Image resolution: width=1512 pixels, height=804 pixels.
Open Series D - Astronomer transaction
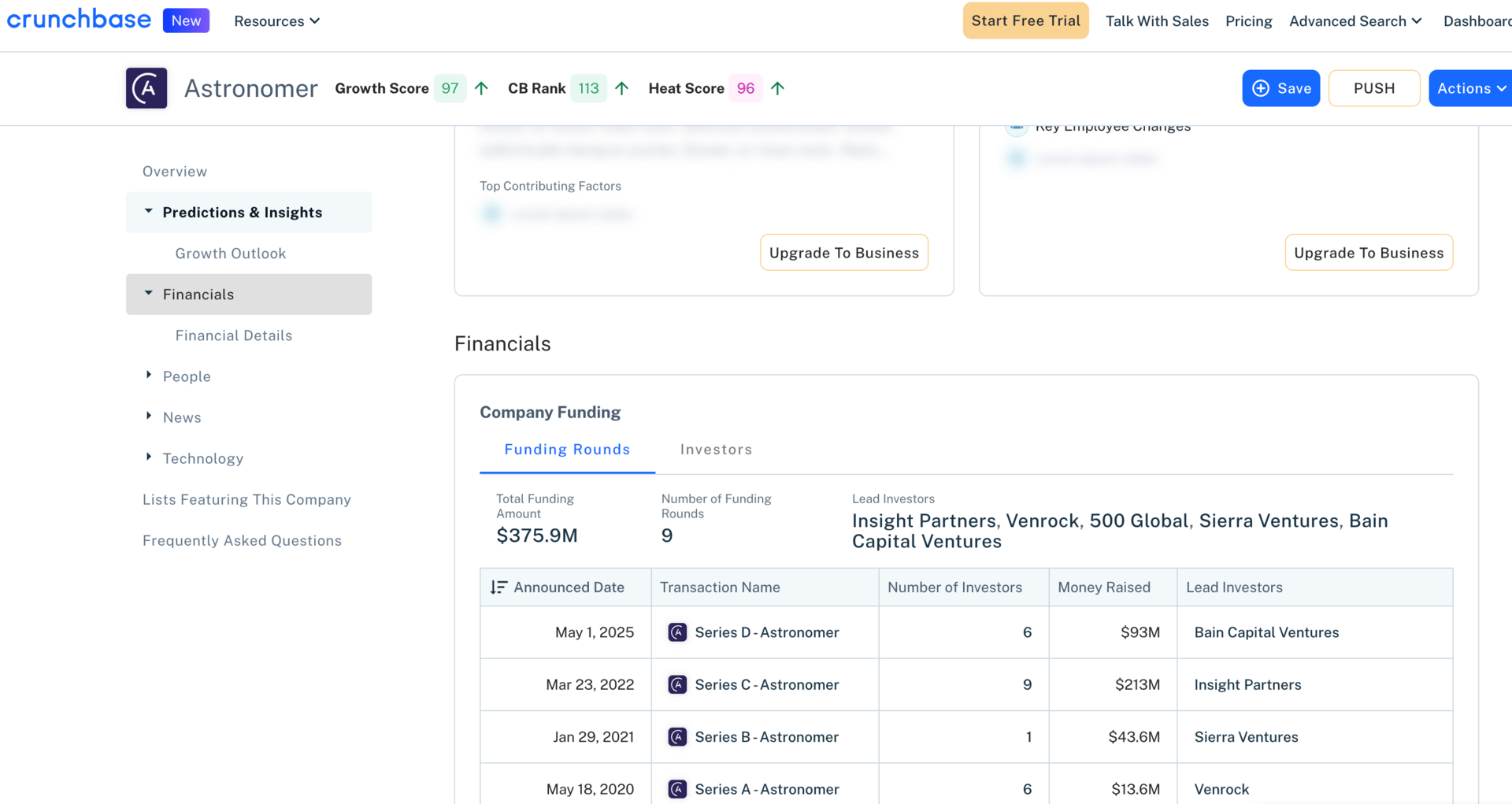click(x=767, y=632)
